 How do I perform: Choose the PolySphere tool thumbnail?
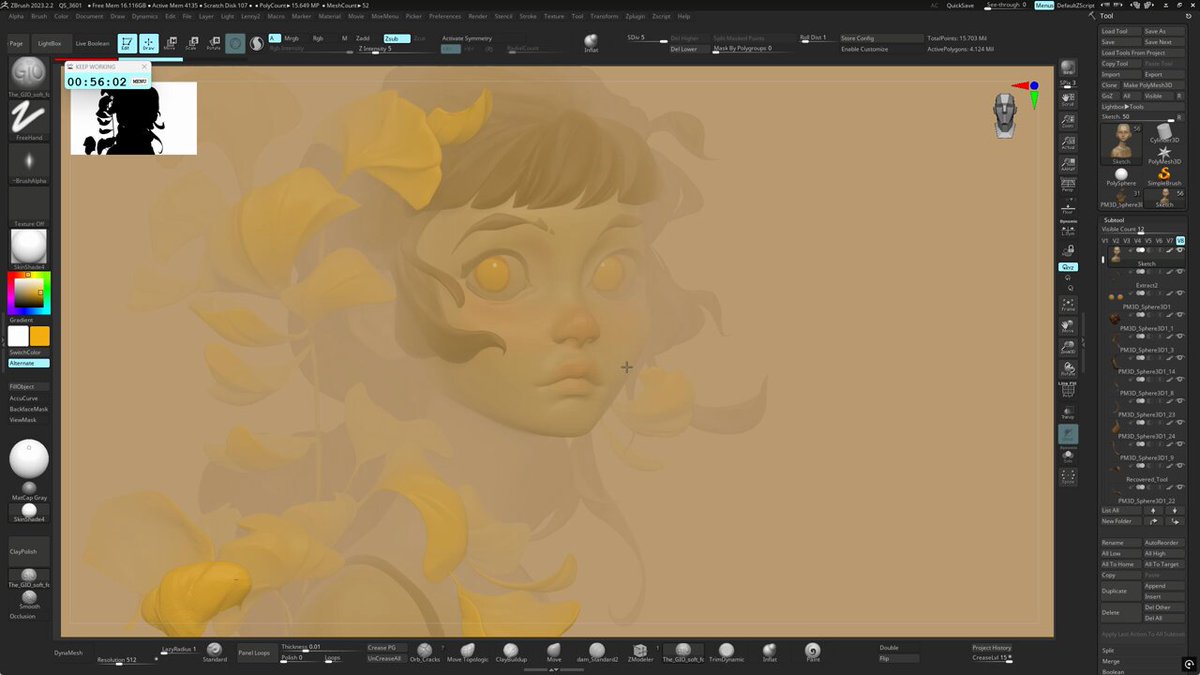[1121, 176]
